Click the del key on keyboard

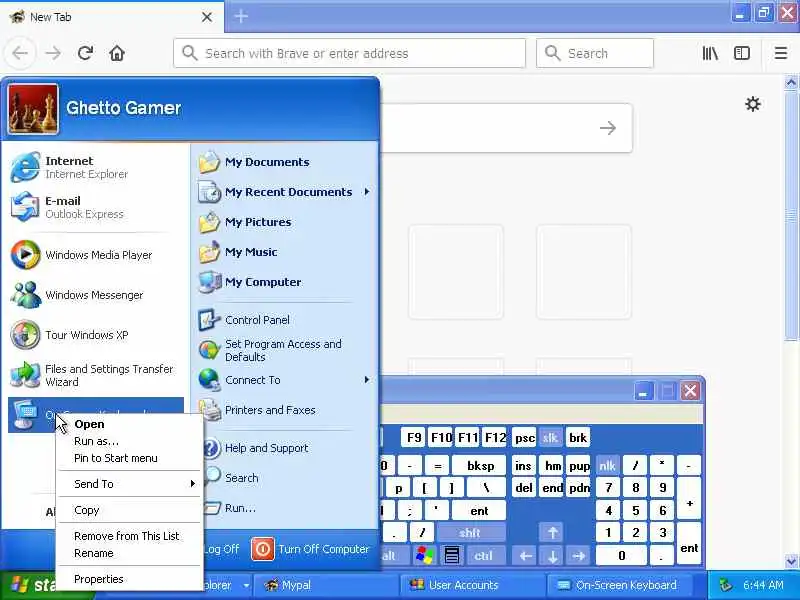[524, 488]
